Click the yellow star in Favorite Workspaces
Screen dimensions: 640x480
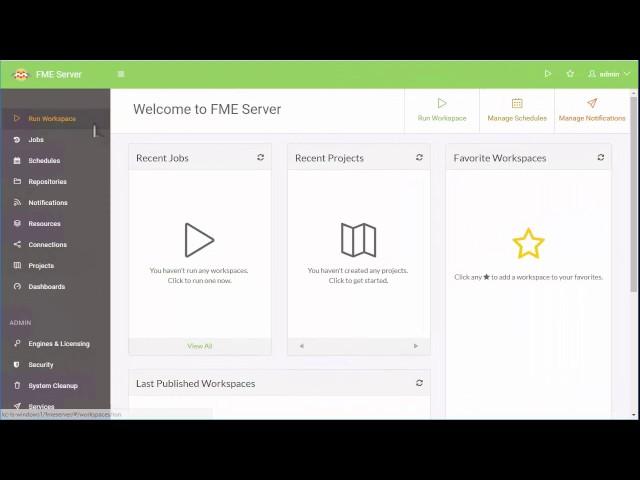[528, 244]
